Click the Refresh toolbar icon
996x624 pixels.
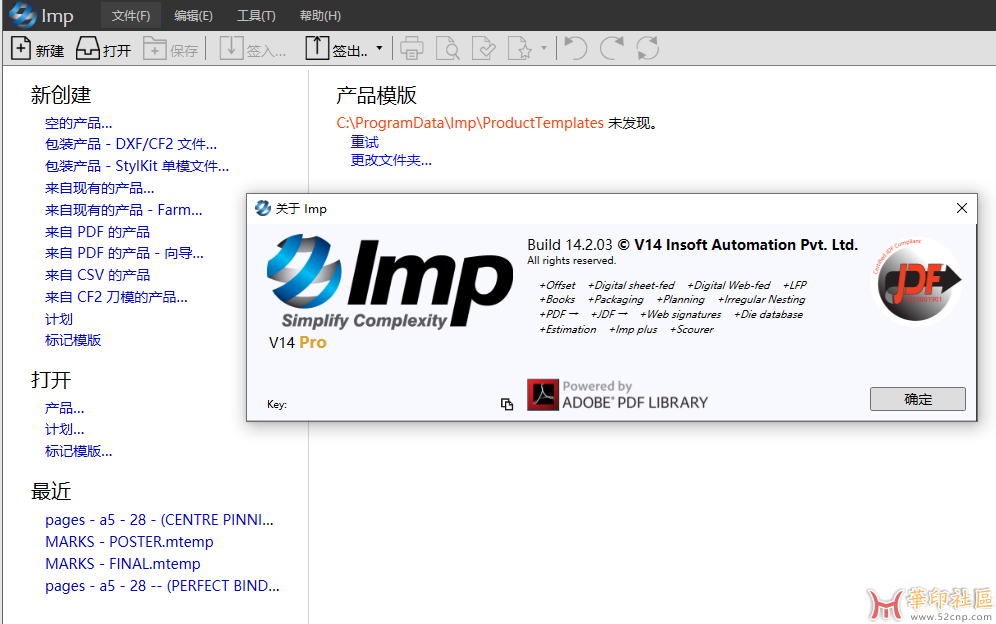[647, 48]
